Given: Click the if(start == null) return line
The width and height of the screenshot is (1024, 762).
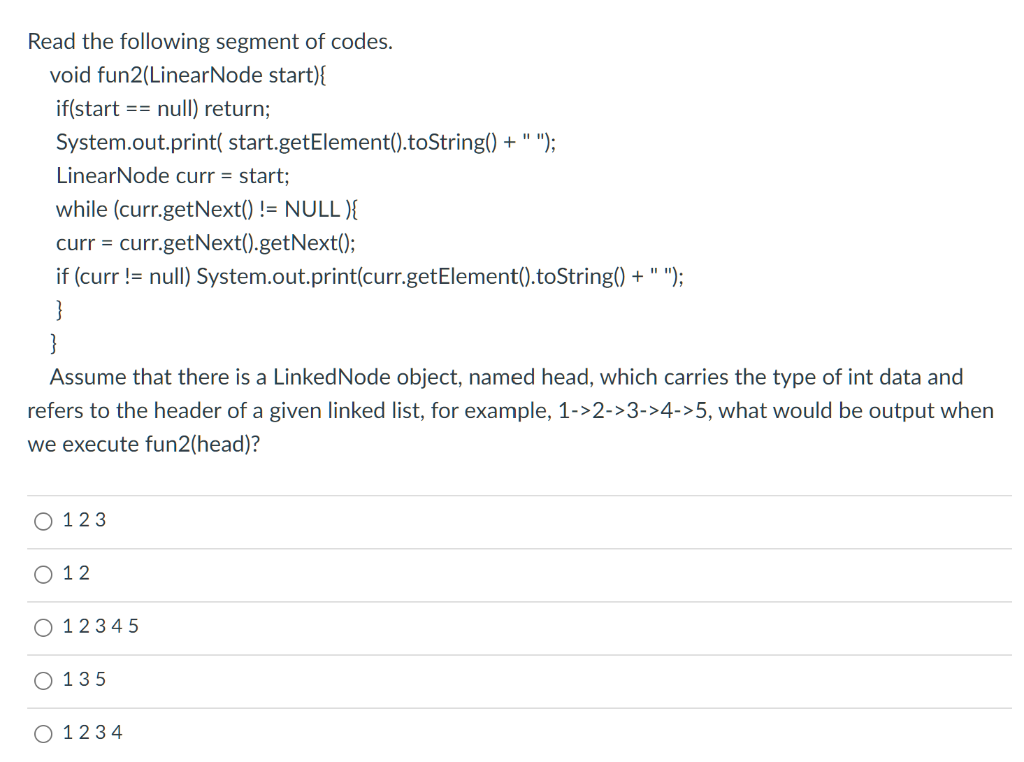Looking at the screenshot, I should pyautogui.click(x=165, y=108).
